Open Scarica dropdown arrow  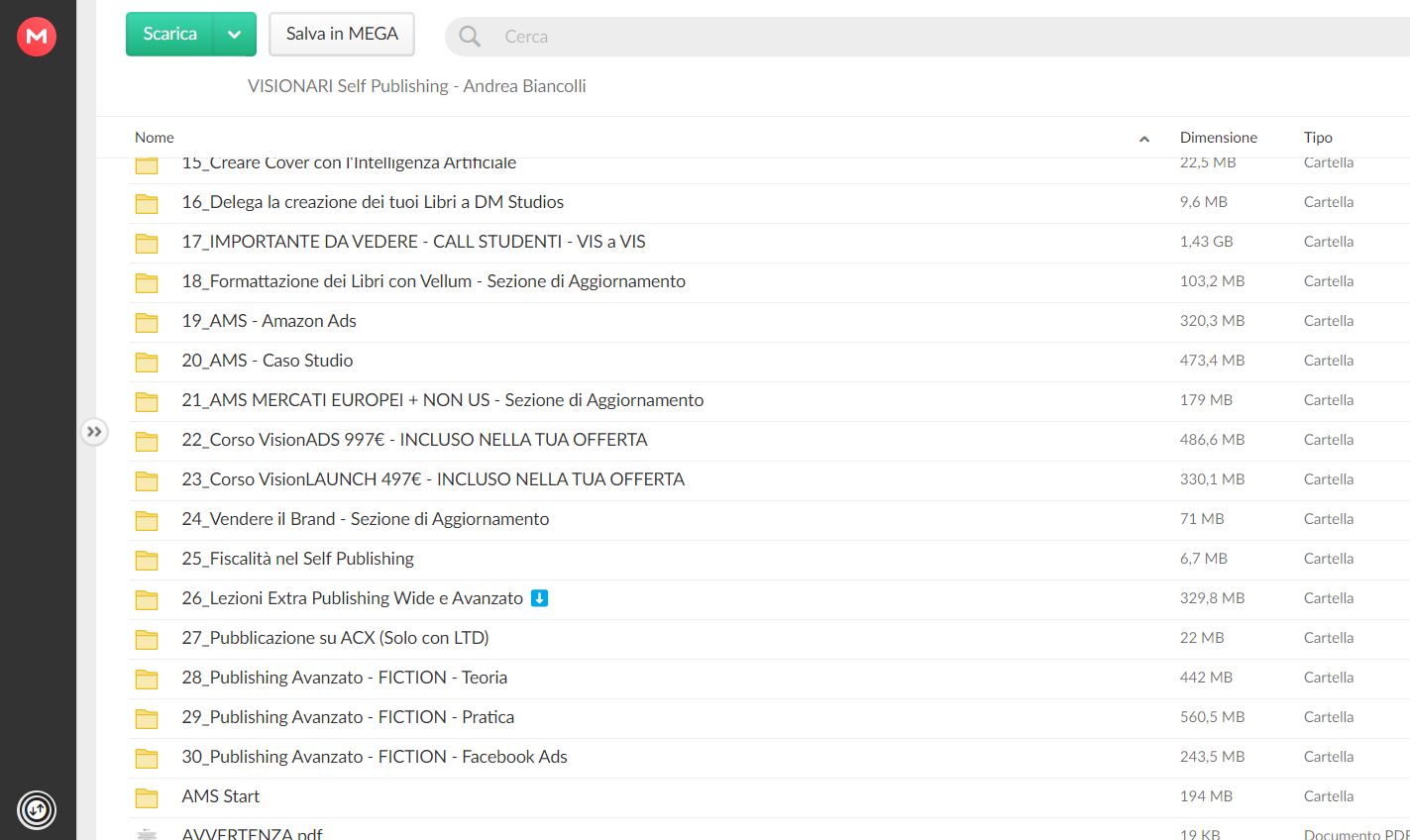pos(235,35)
